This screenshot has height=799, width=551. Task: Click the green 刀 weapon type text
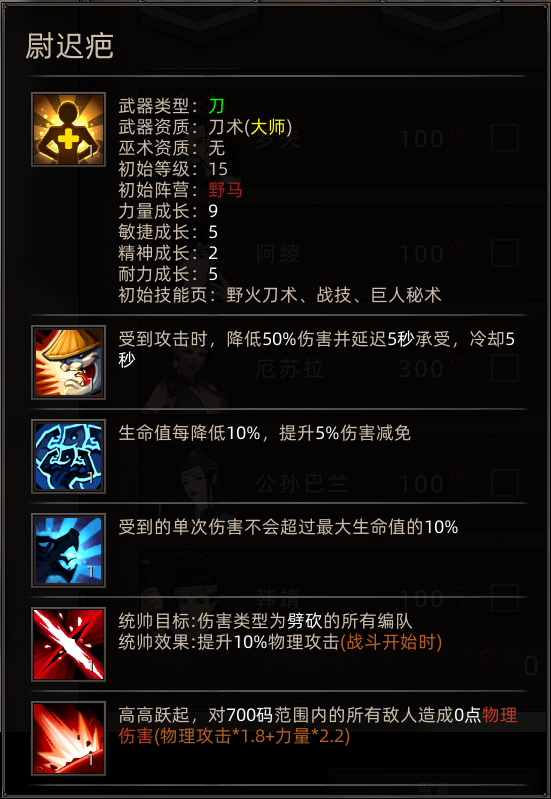(217, 106)
